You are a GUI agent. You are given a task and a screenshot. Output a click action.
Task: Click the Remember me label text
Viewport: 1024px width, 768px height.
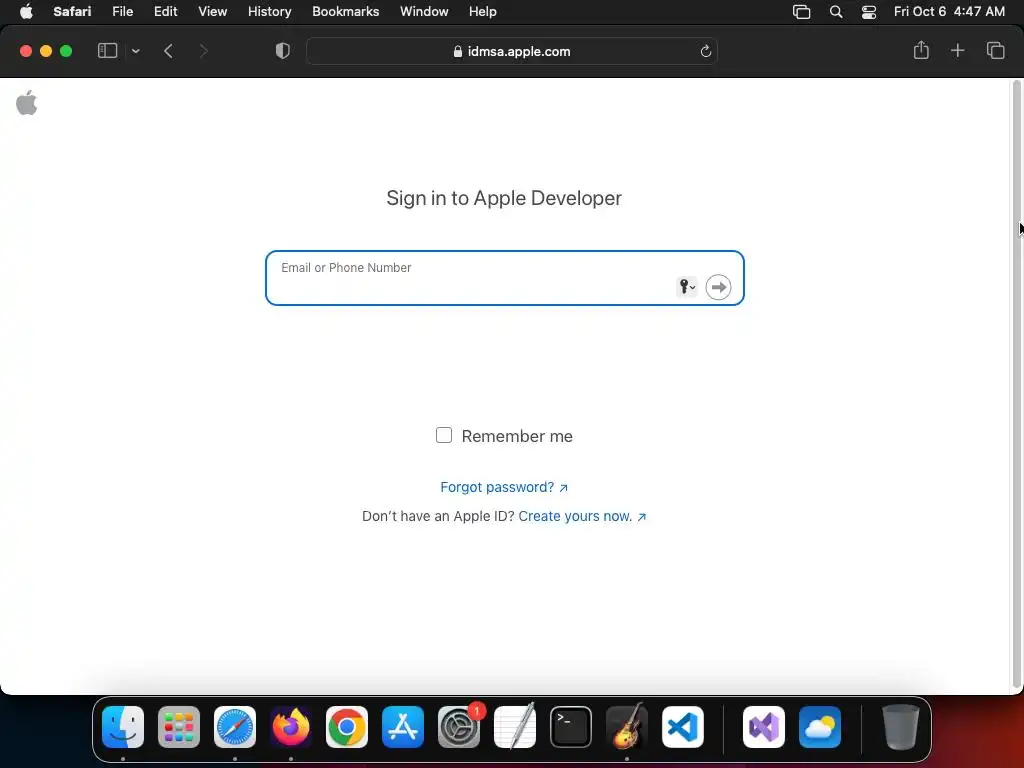tap(517, 436)
